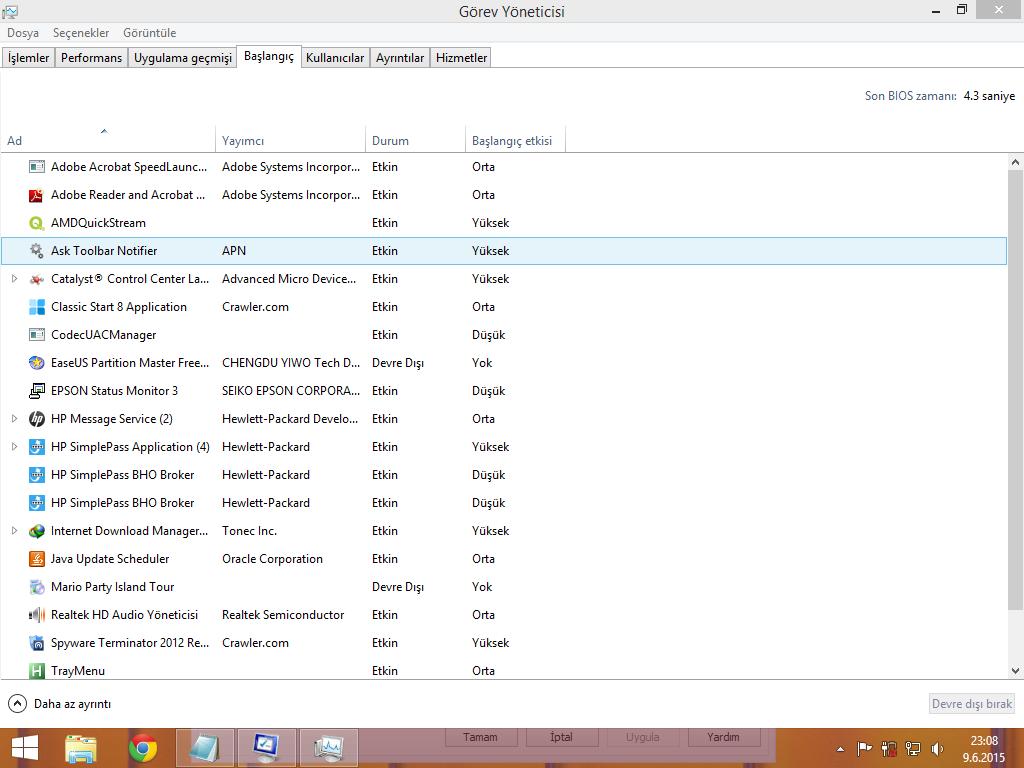
Task: Switch to the İşlemler tab
Action: [x=29, y=57]
